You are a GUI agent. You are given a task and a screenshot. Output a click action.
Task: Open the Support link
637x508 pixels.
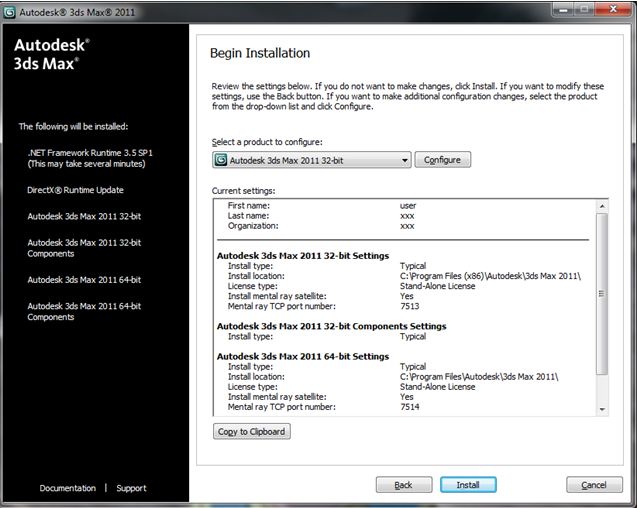tap(131, 488)
